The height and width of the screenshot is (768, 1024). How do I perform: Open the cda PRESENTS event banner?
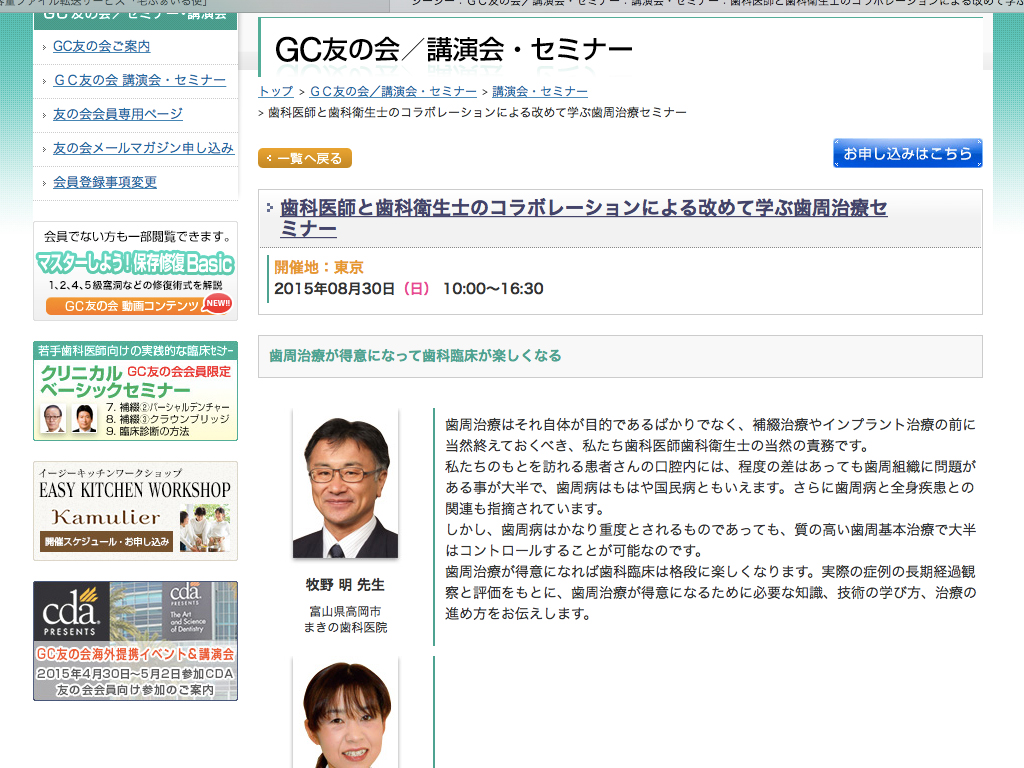click(x=135, y=641)
